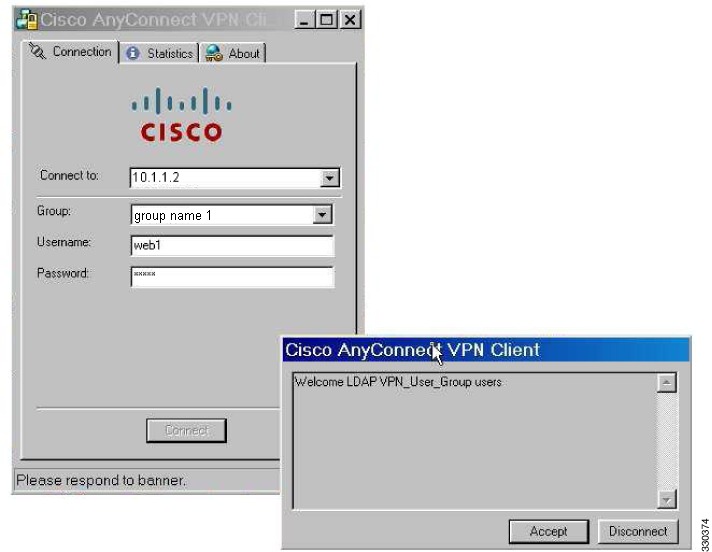Expand the Connect to dropdown arrow
Image resolution: width=712 pixels, height=552 pixels.
click(329, 178)
